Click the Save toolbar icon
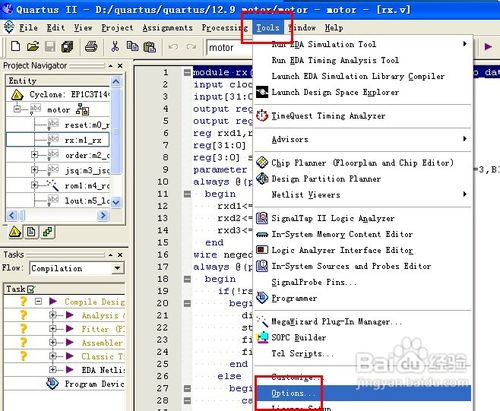Image resolution: width=500 pixels, height=411 pixels. click(x=50, y=46)
